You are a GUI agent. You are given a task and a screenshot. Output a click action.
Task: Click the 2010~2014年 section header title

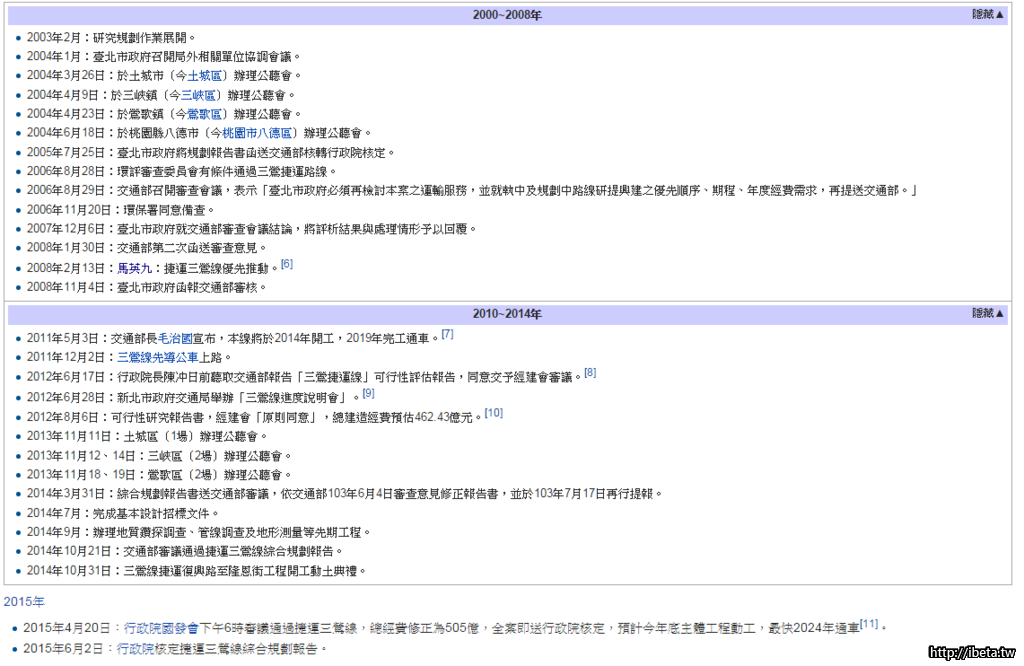(x=507, y=314)
